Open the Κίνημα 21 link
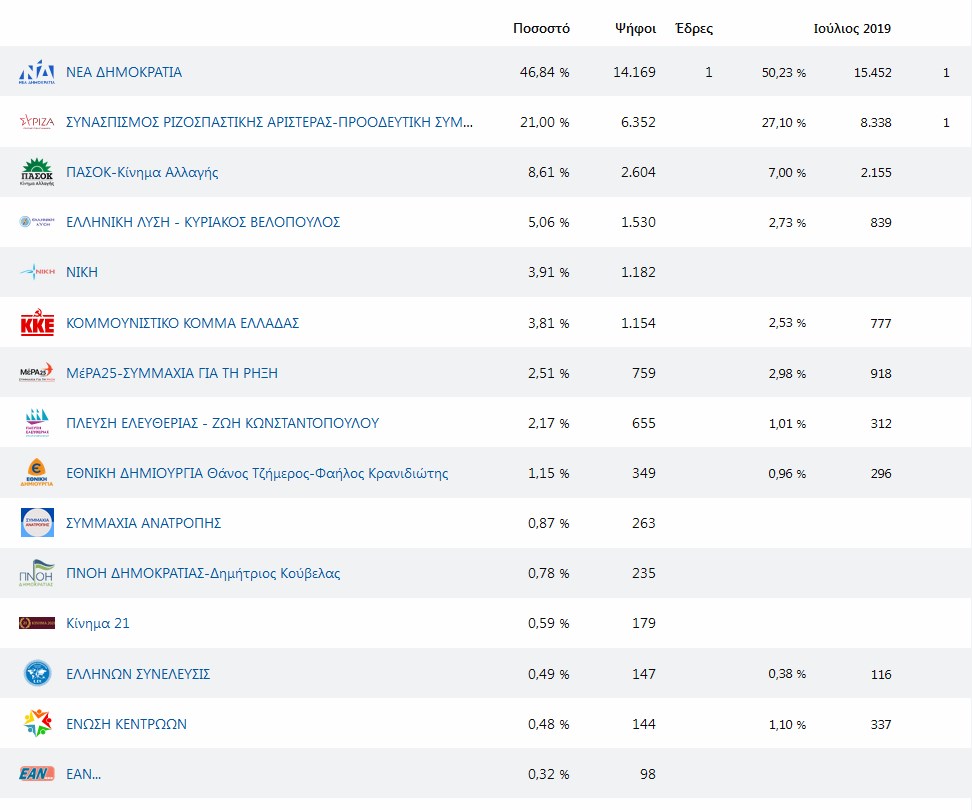 coord(98,623)
